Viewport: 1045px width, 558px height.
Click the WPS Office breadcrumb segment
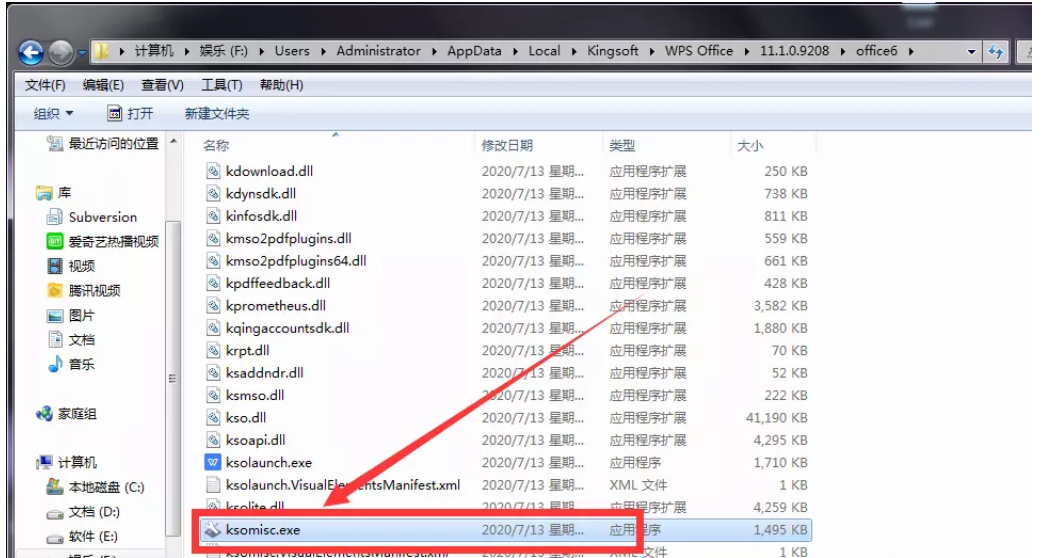point(698,51)
